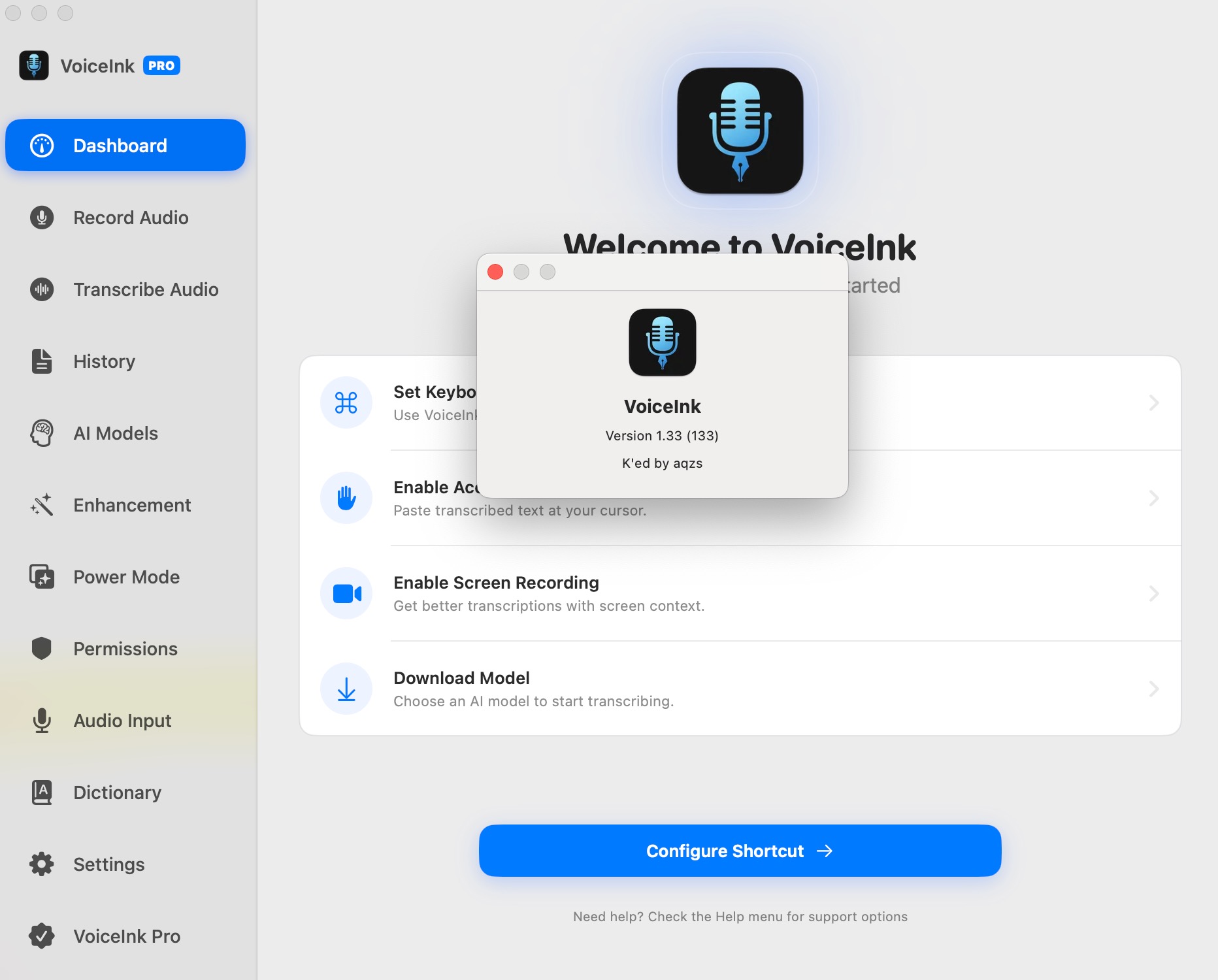This screenshot has width=1218, height=980.
Task: Open AI Models page
Action: 125,433
